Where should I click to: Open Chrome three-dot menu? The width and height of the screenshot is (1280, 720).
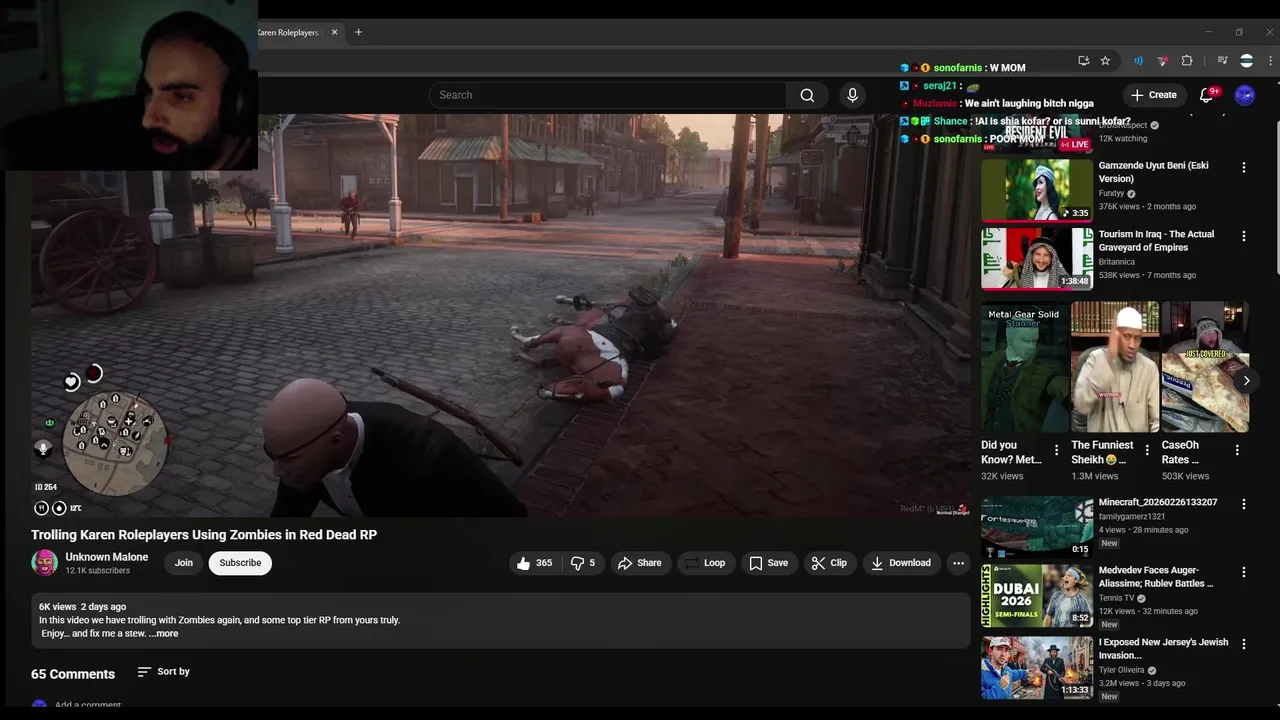1271,61
